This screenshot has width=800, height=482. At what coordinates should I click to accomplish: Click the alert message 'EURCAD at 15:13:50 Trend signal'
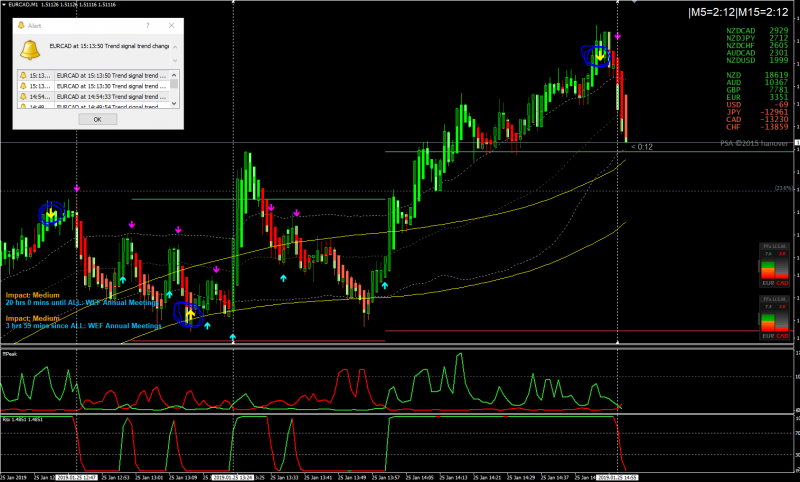[x=109, y=46]
